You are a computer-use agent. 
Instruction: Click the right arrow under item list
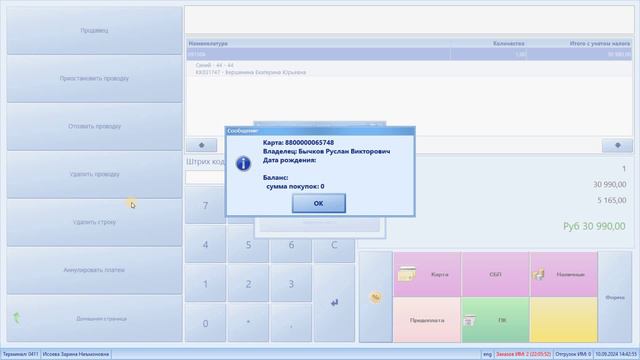(x=617, y=145)
